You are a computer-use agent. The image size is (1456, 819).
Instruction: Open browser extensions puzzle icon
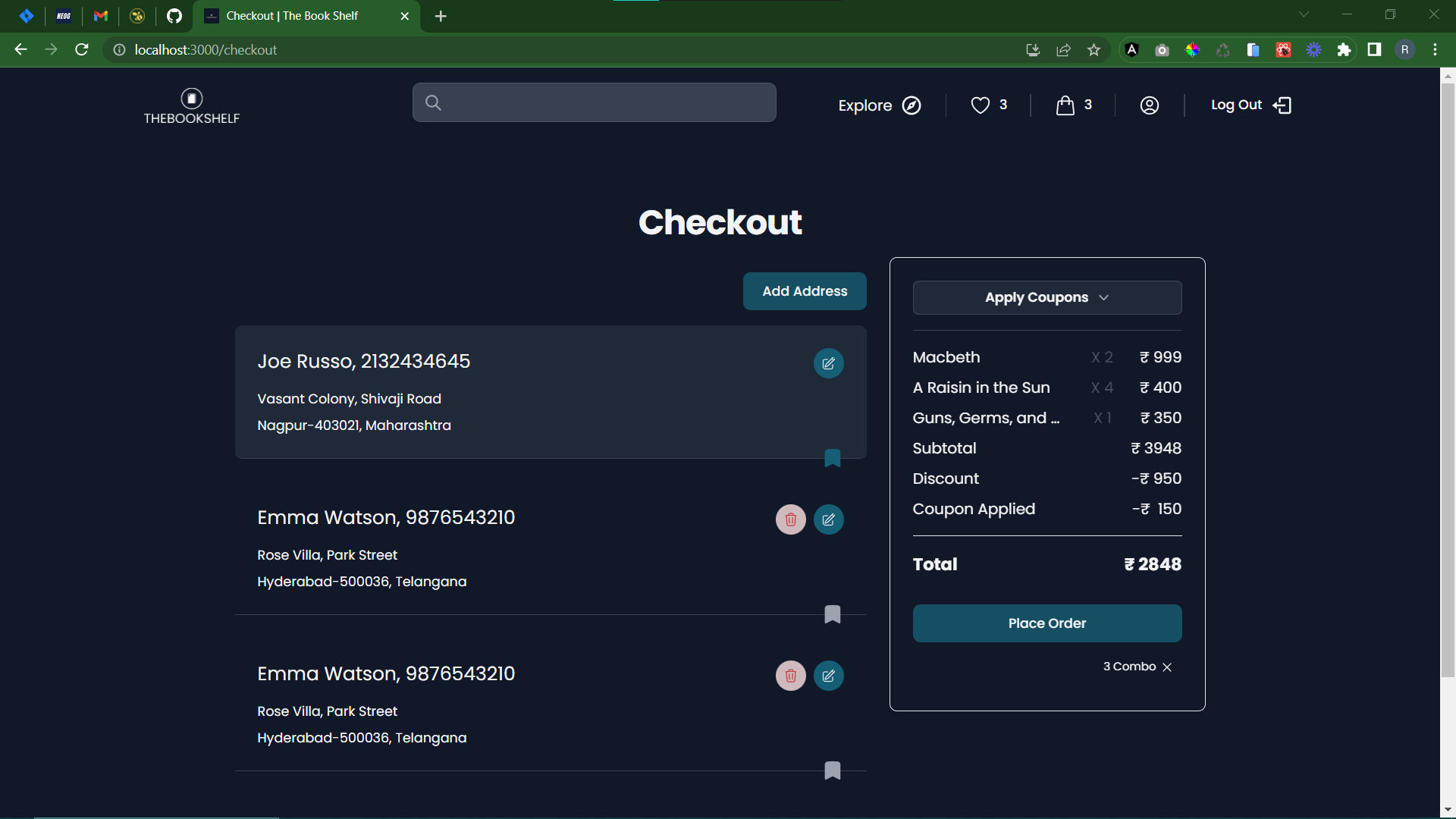point(1344,50)
